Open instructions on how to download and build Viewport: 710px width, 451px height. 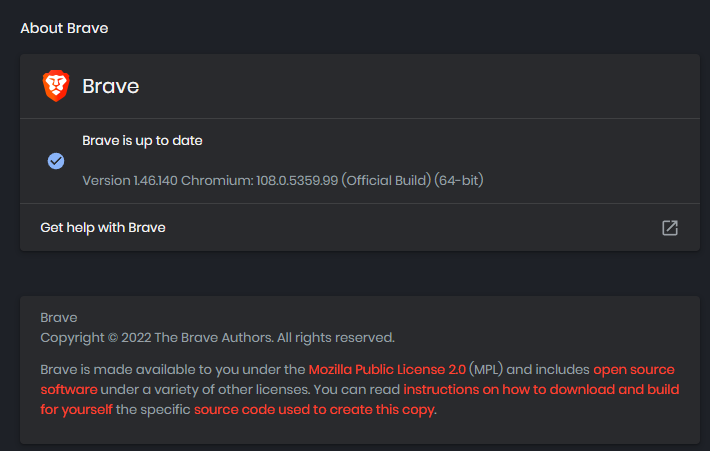540,389
